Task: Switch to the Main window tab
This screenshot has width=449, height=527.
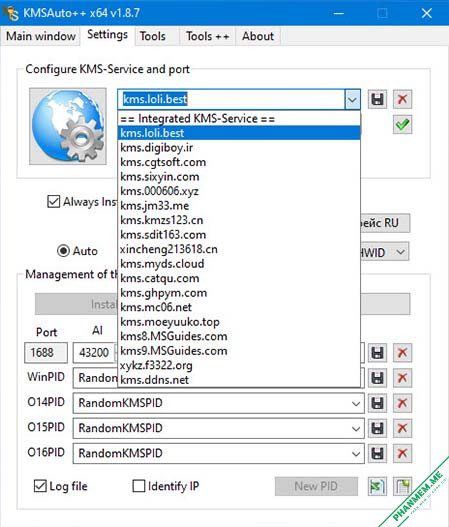Action: coord(41,36)
